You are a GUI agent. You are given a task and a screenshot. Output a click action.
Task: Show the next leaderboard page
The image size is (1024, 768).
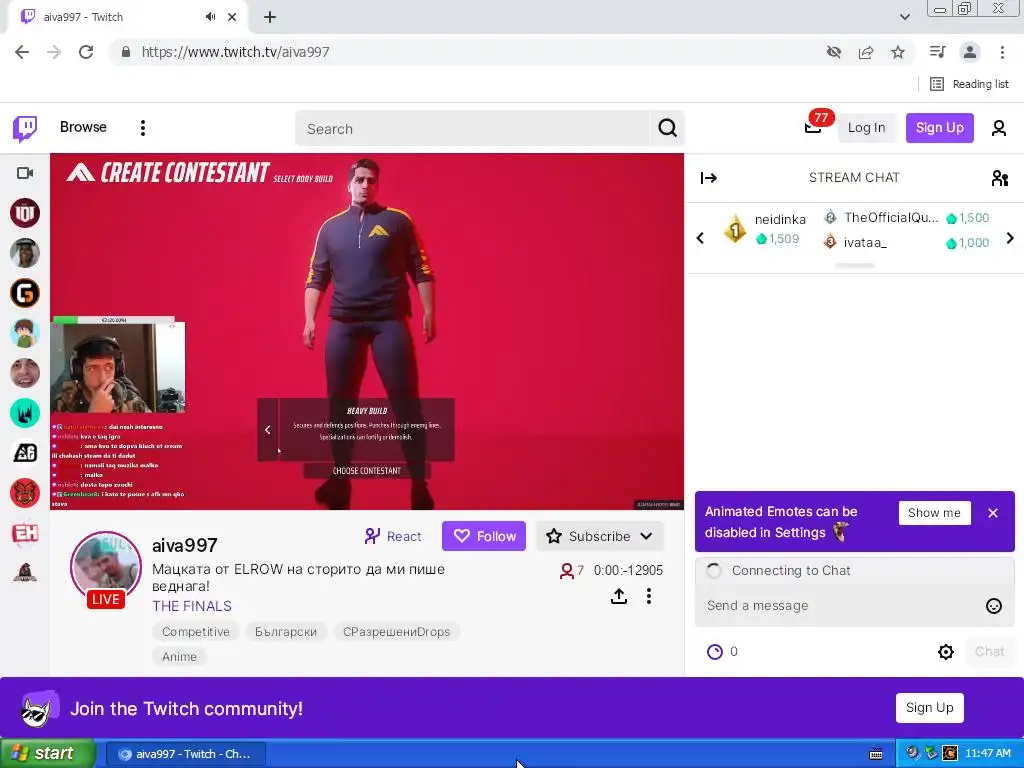(1010, 238)
